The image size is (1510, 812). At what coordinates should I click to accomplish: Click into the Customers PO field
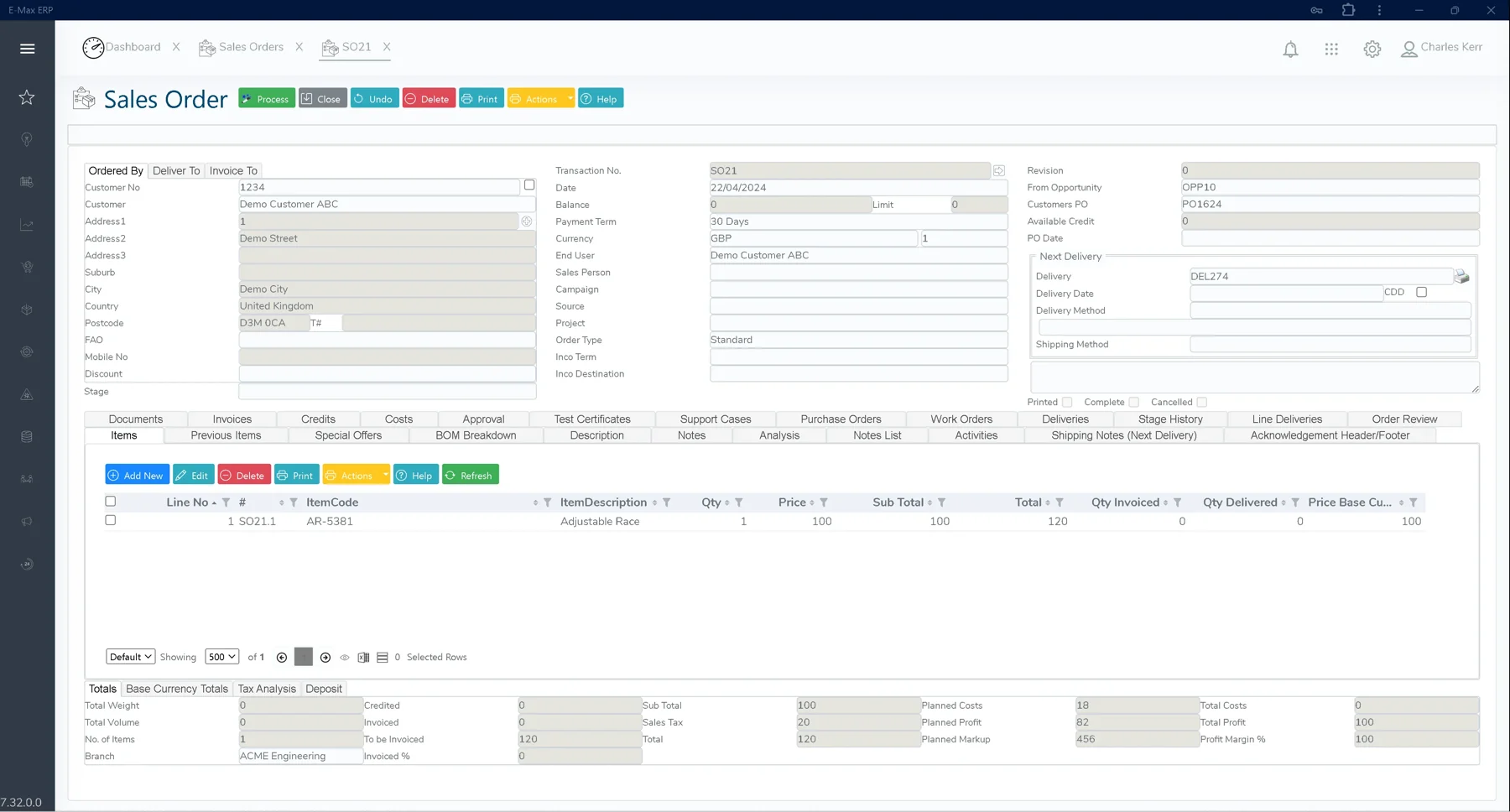click(x=1330, y=204)
